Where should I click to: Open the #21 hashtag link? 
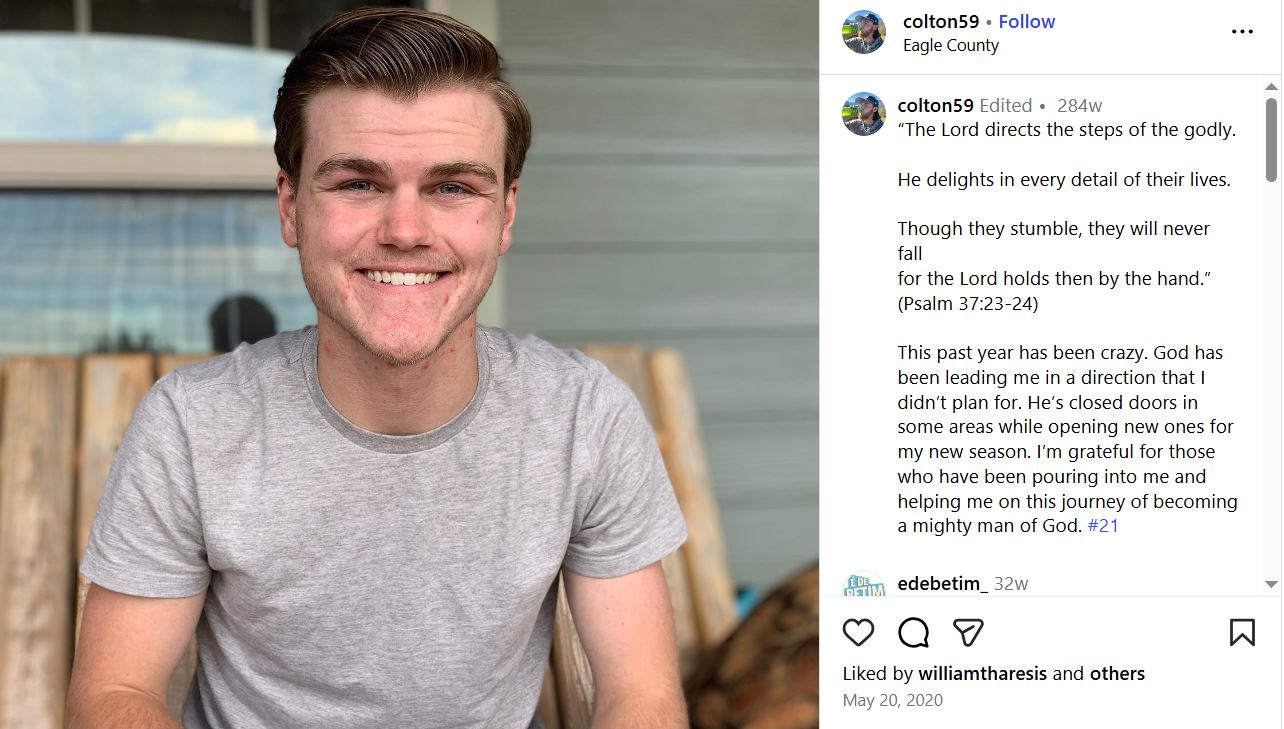1103,526
